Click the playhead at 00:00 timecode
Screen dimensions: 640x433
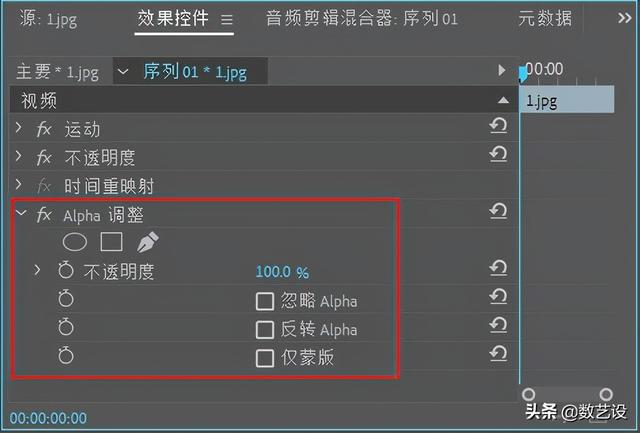point(523,74)
